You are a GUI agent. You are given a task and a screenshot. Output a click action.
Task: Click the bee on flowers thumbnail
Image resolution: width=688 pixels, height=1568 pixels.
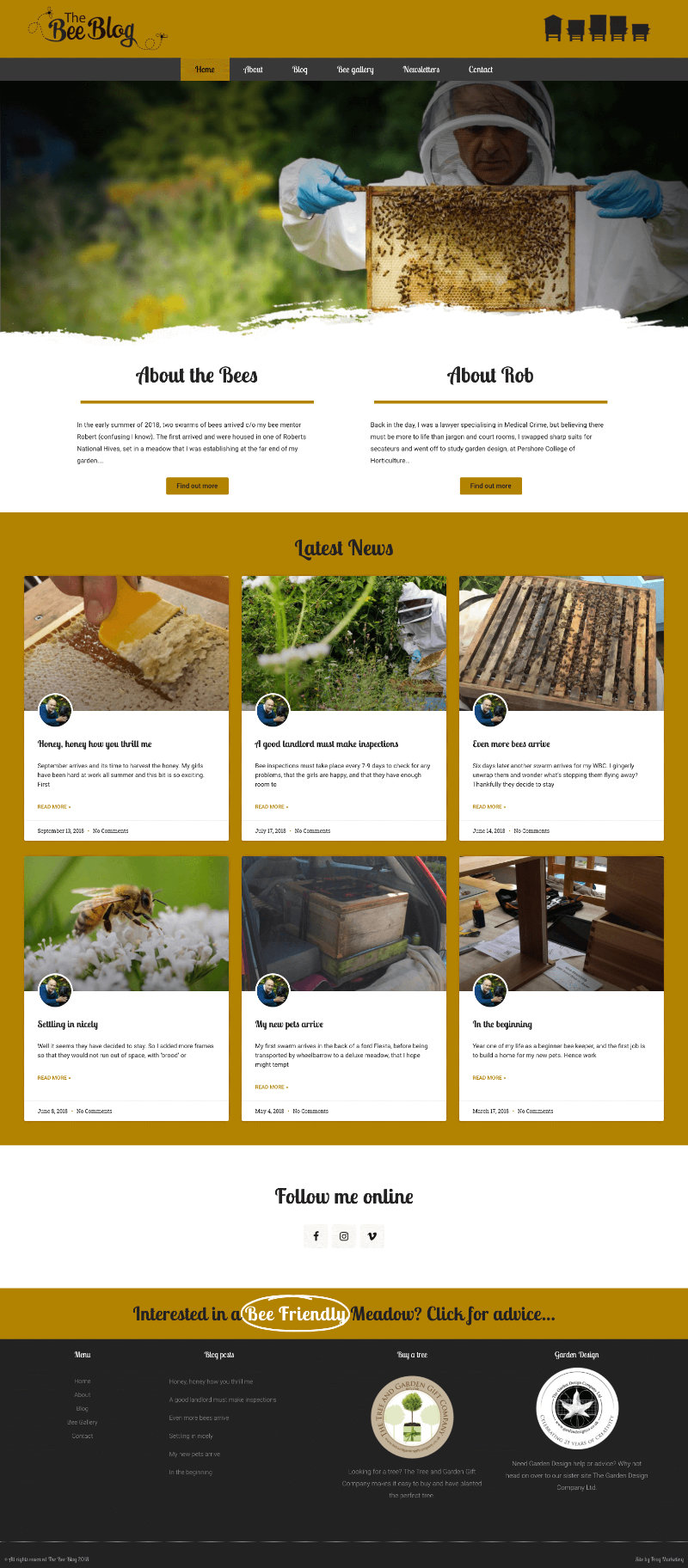(126, 923)
